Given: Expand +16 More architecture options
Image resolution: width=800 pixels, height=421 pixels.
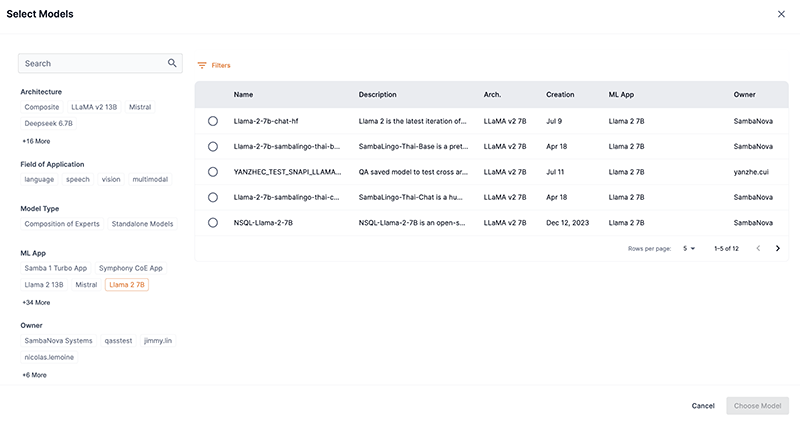Looking at the screenshot, I should [x=36, y=141].
